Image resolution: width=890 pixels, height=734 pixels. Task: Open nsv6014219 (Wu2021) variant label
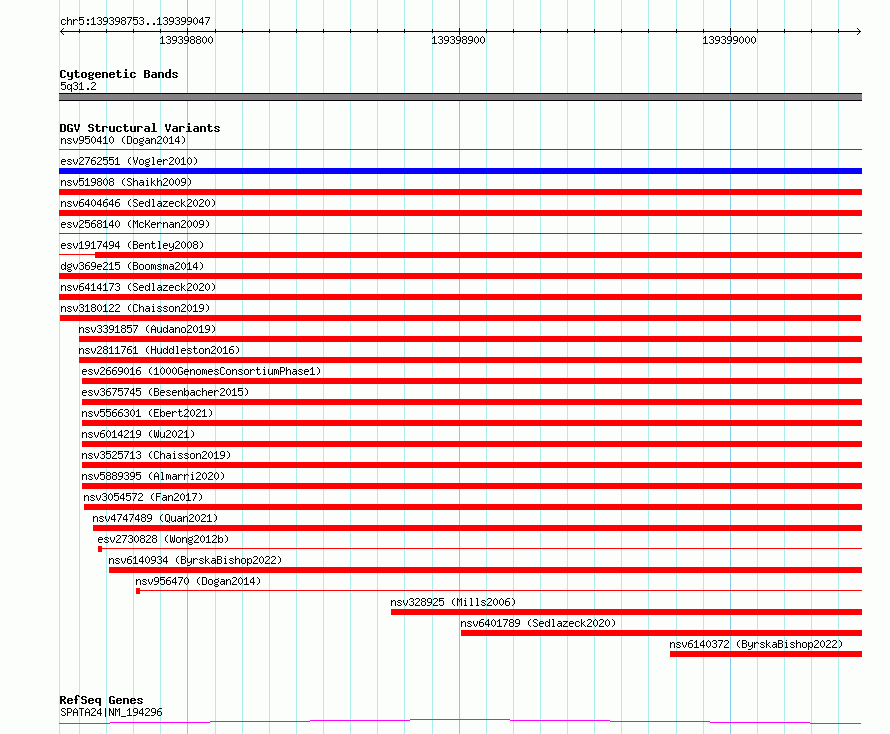(x=138, y=434)
